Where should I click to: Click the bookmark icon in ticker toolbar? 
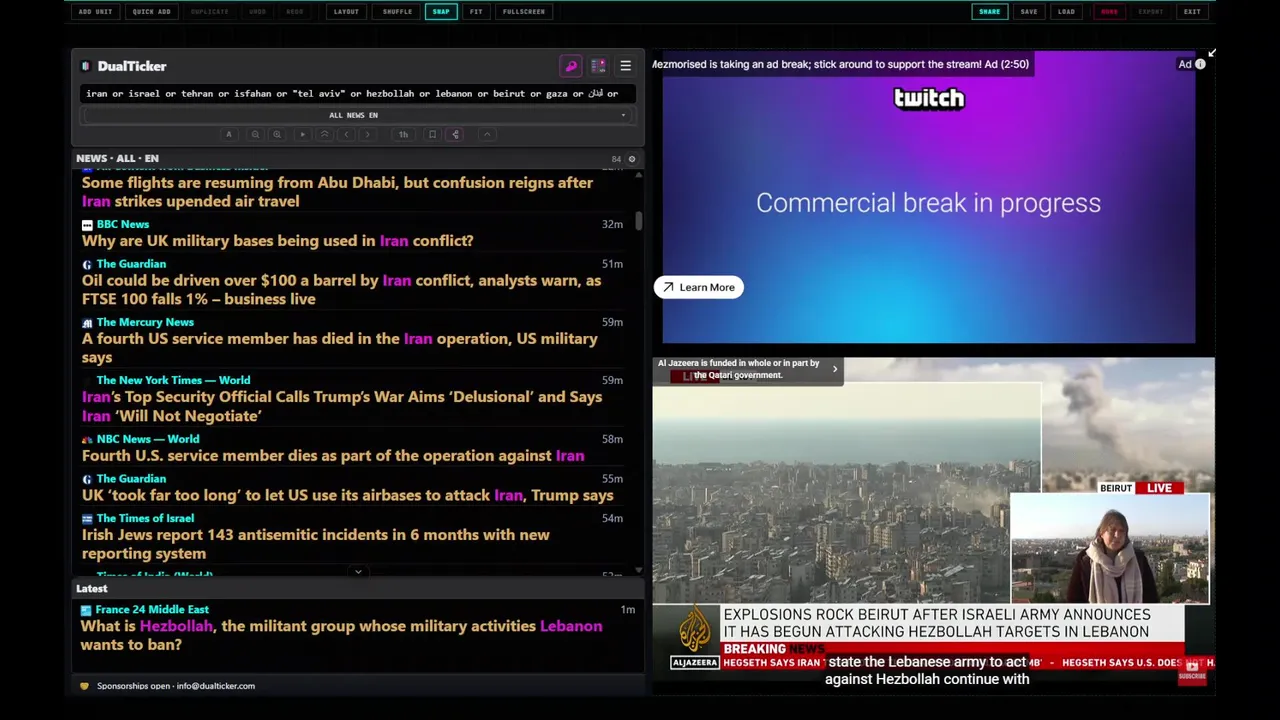point(432,134)
